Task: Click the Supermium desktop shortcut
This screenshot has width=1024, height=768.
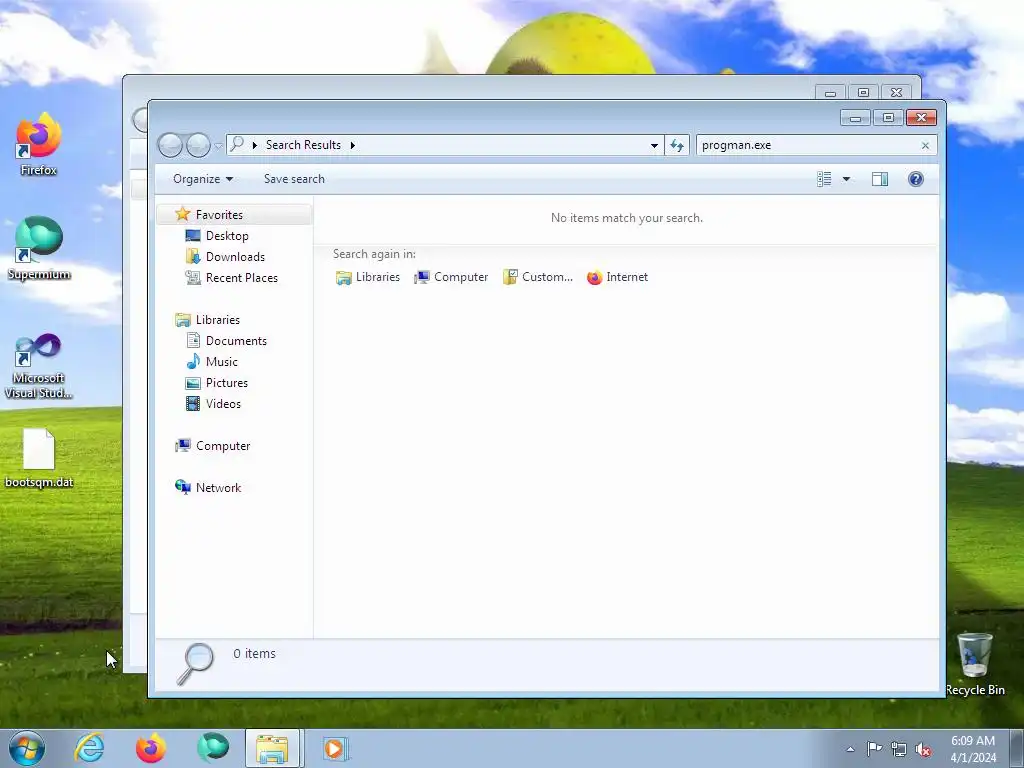Action: point(39,248)
